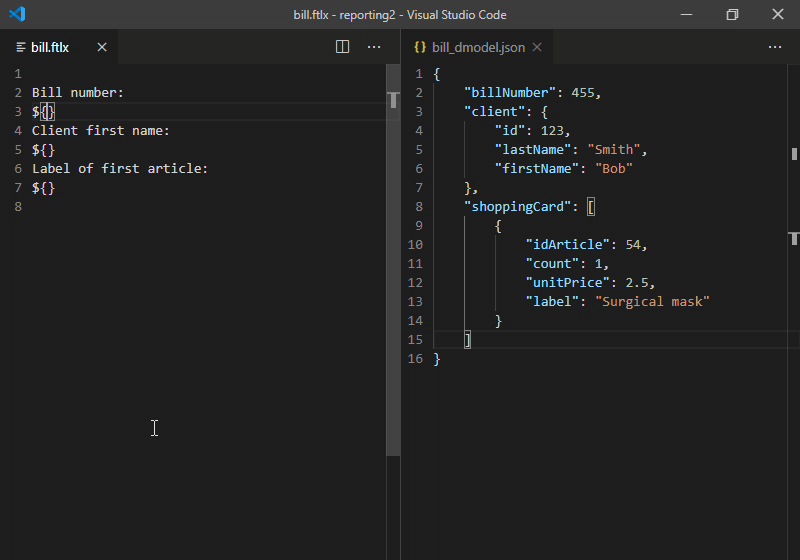Close the bill_dmodel.json tab
Viewport: 800px width, 560px height.
tap(537, 47)
